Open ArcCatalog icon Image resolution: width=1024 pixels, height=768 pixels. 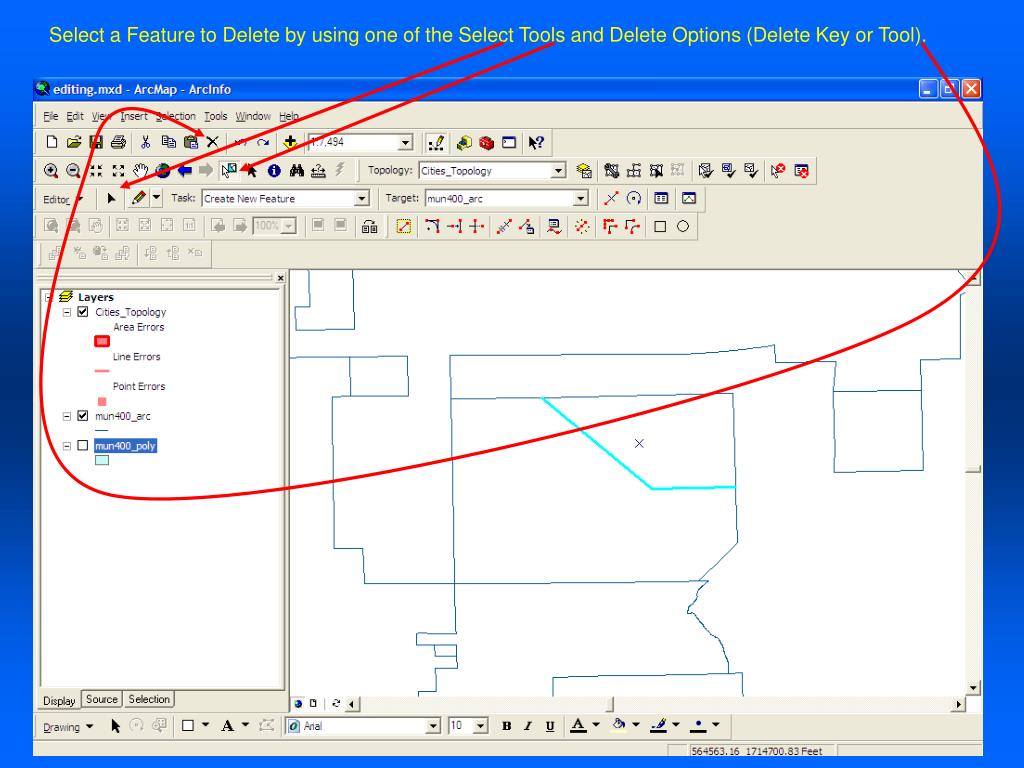click(x=464, y=142)
